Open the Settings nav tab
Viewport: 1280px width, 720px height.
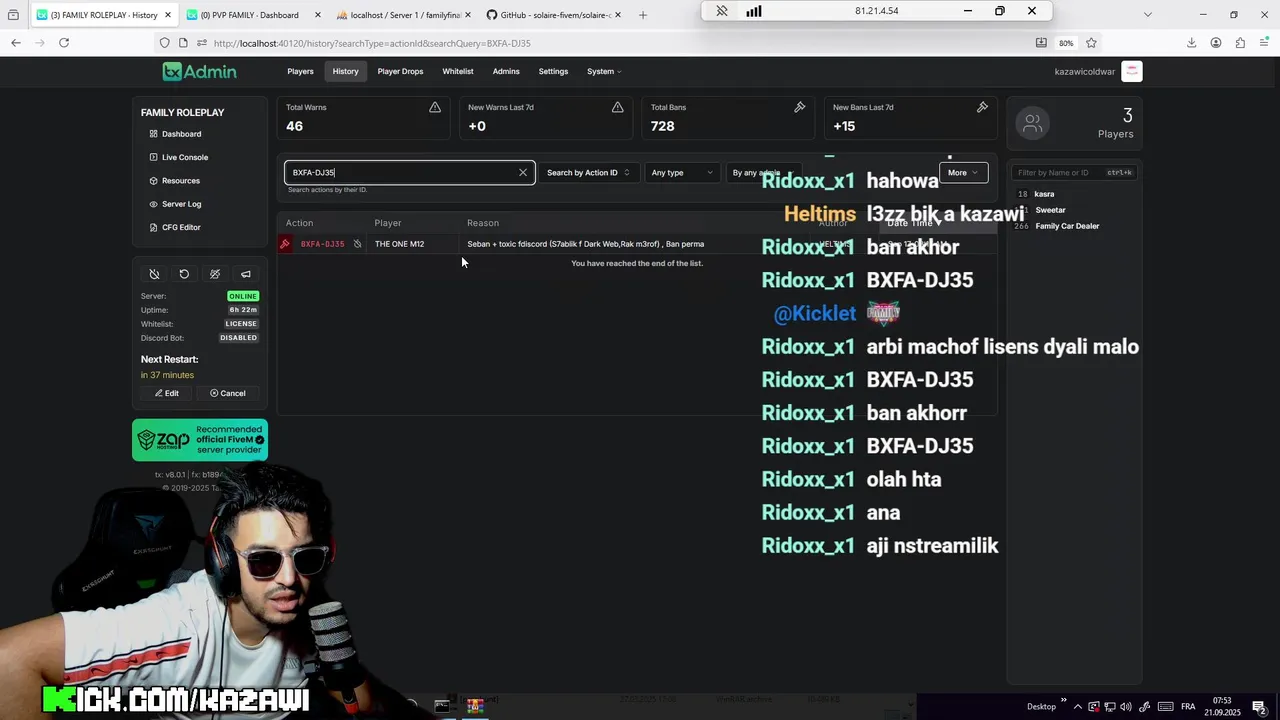click(x=553, y=71)
